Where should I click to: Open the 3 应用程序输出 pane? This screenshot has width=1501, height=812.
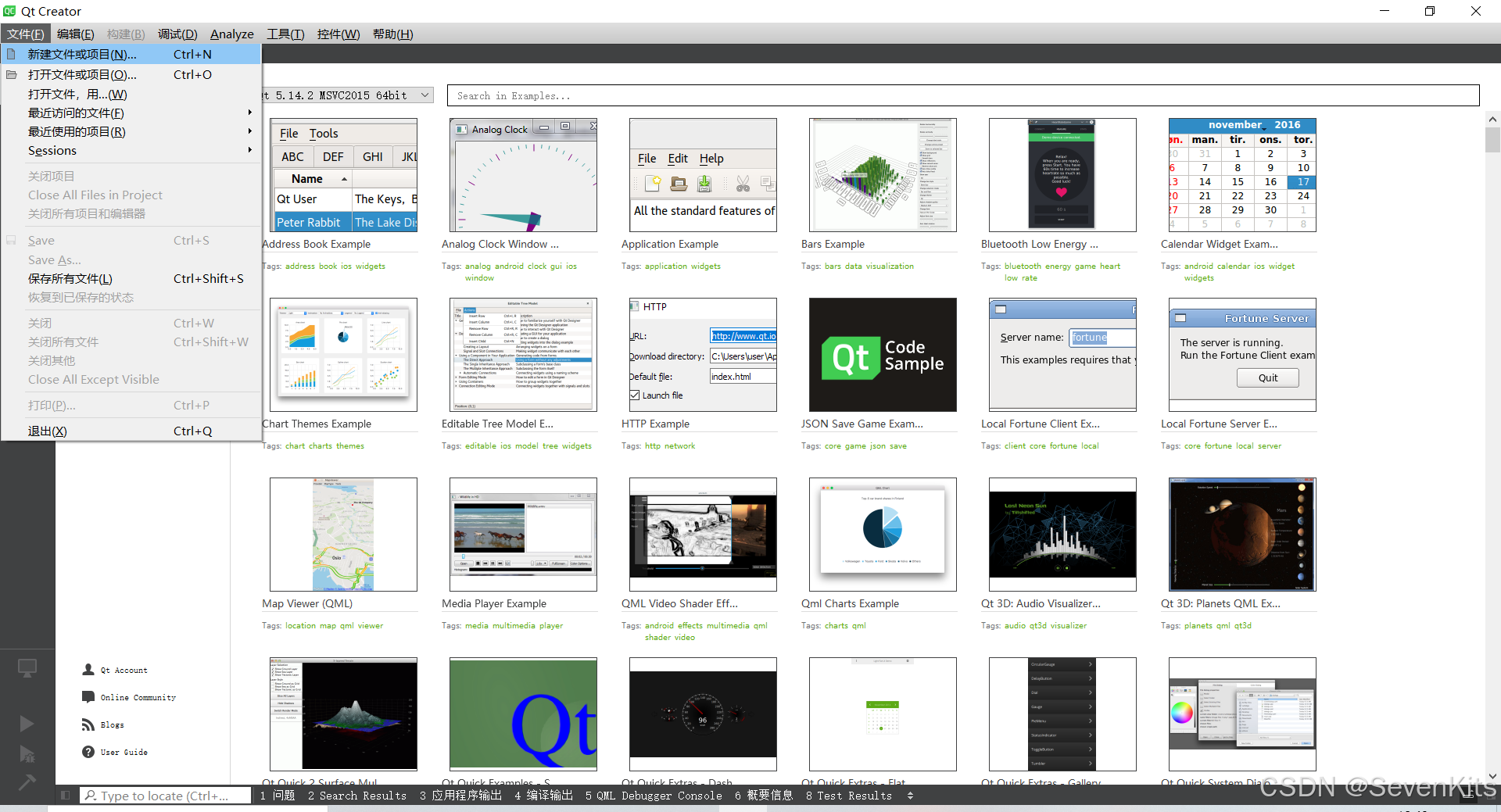pyautogui.click(x=460, y=796)
